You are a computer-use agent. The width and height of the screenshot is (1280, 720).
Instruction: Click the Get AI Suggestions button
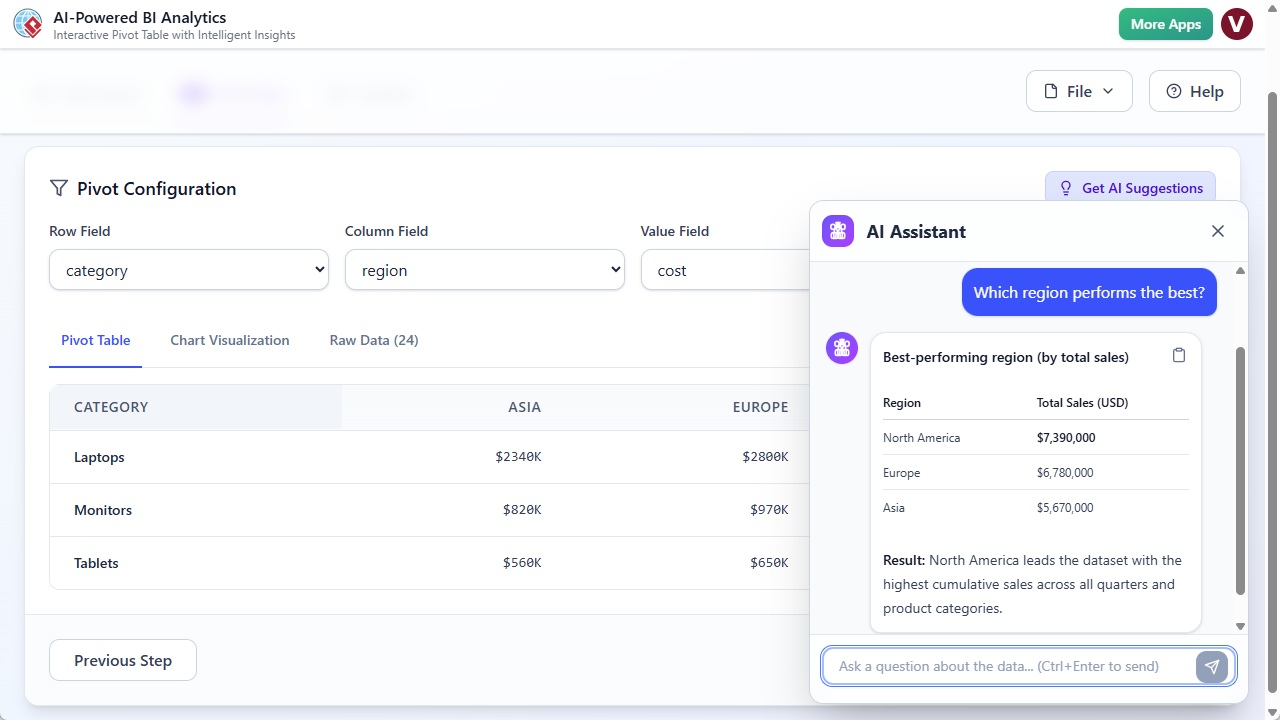(x=1130, y=187)
